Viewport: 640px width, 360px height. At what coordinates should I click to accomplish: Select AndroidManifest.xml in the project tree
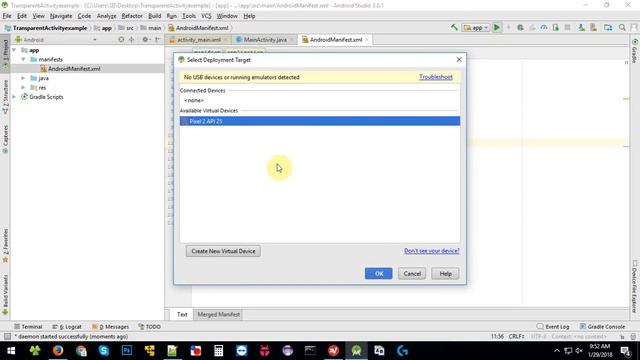click(74, 69)
